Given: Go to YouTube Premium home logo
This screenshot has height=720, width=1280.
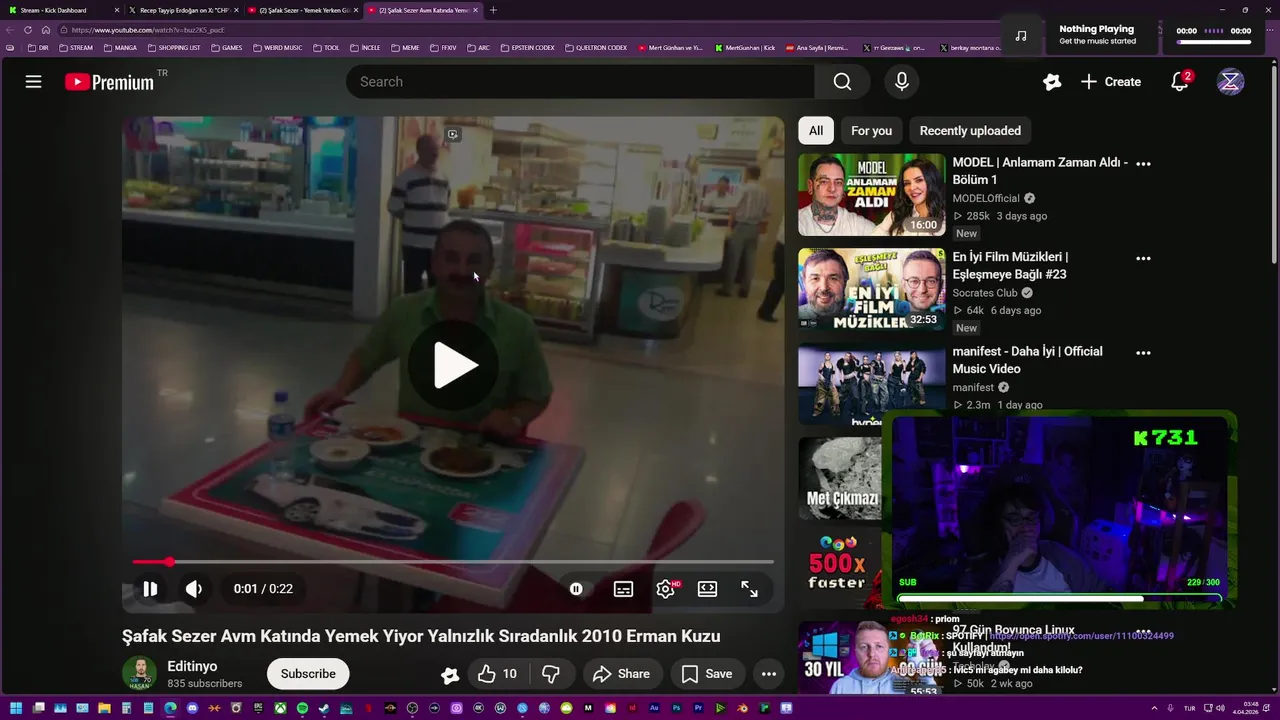Looking at the screenshot, I should pos(110,82).
